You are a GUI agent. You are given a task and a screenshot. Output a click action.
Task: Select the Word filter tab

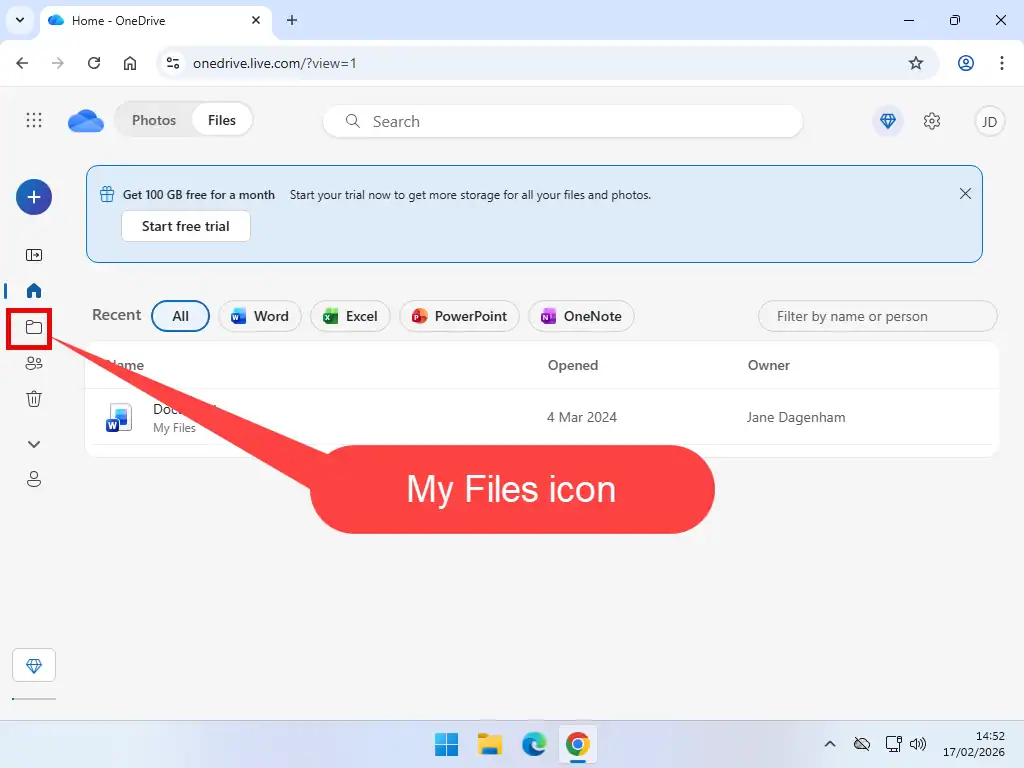click(x=259, y=316)
